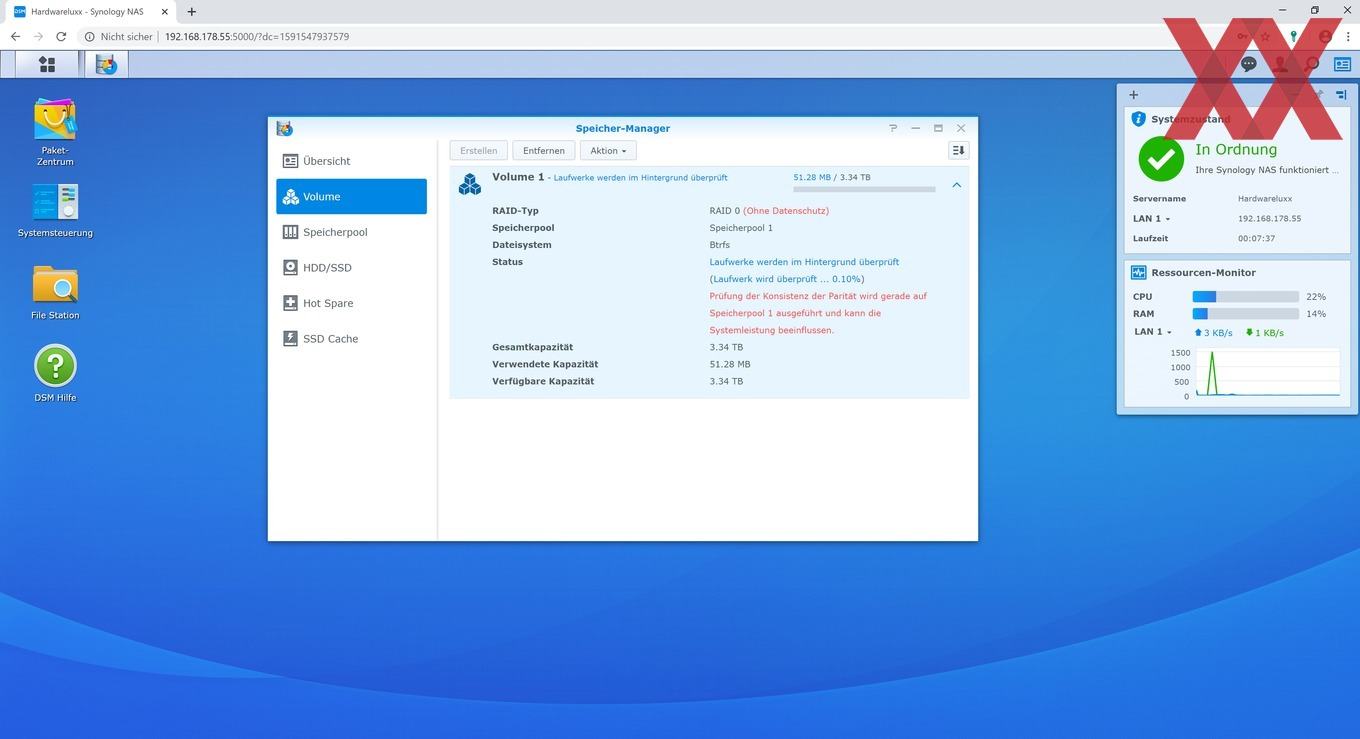Open the Aktion dropdown menu

pos(608,151)
